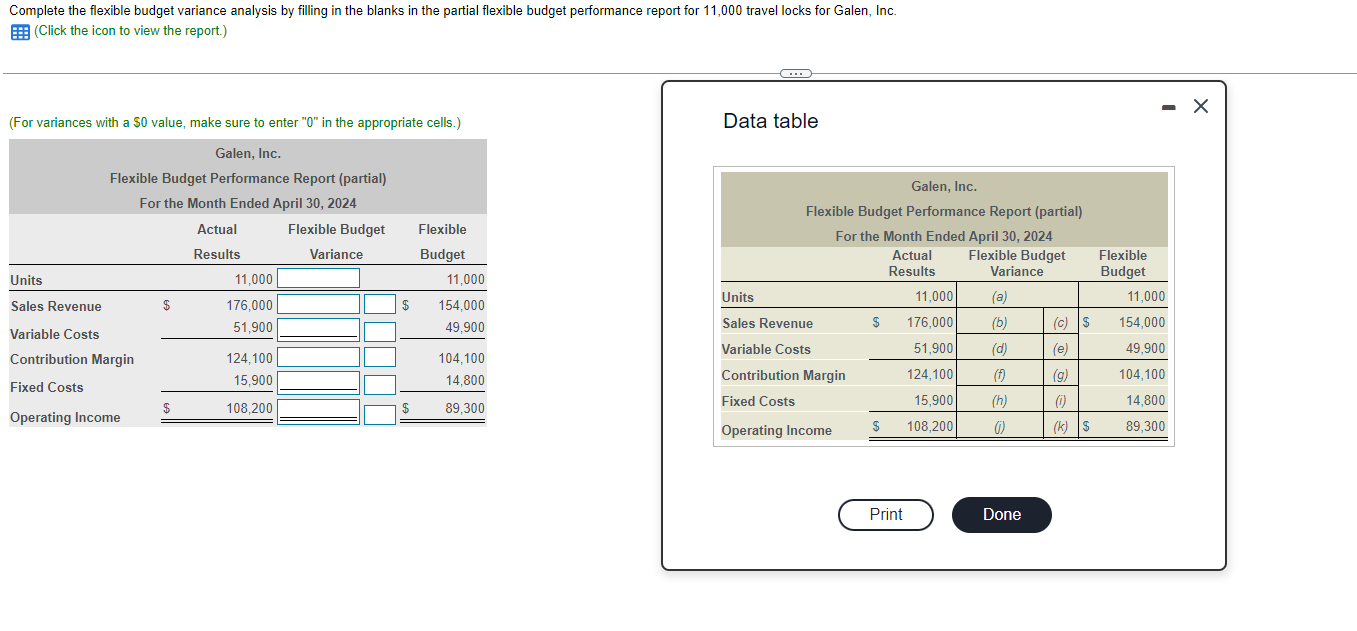Select the Variable Costs F/U small box
The height and width of the screenshot is (631, 1357).
[x=379, y=330]
